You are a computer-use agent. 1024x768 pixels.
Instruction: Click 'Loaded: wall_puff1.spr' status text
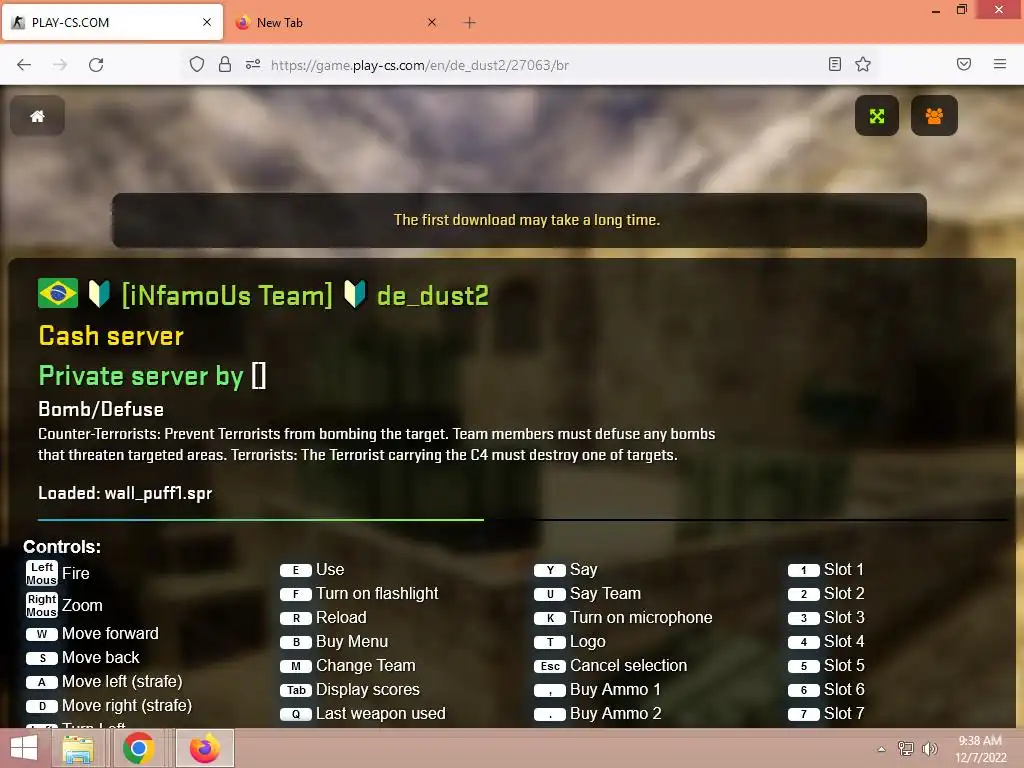pyautogui.click(x=125, y=493)
